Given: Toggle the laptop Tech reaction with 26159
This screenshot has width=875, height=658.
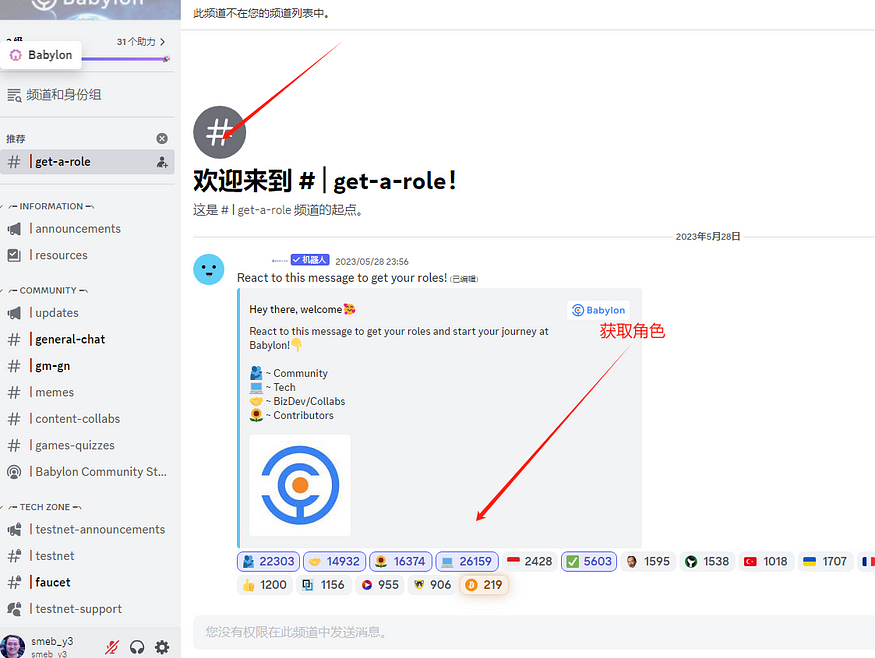Looking at the screenshot, I should 467,561.
